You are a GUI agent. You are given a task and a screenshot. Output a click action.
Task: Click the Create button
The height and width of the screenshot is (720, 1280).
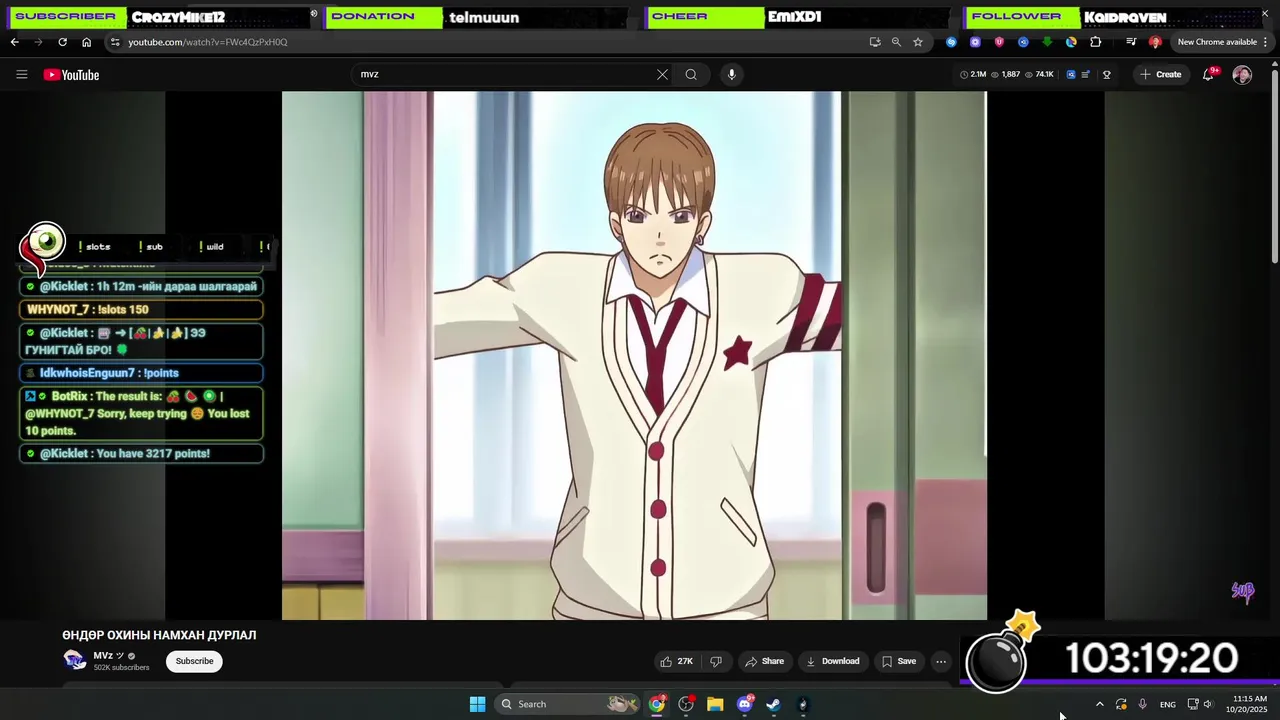click(1161, 75)
